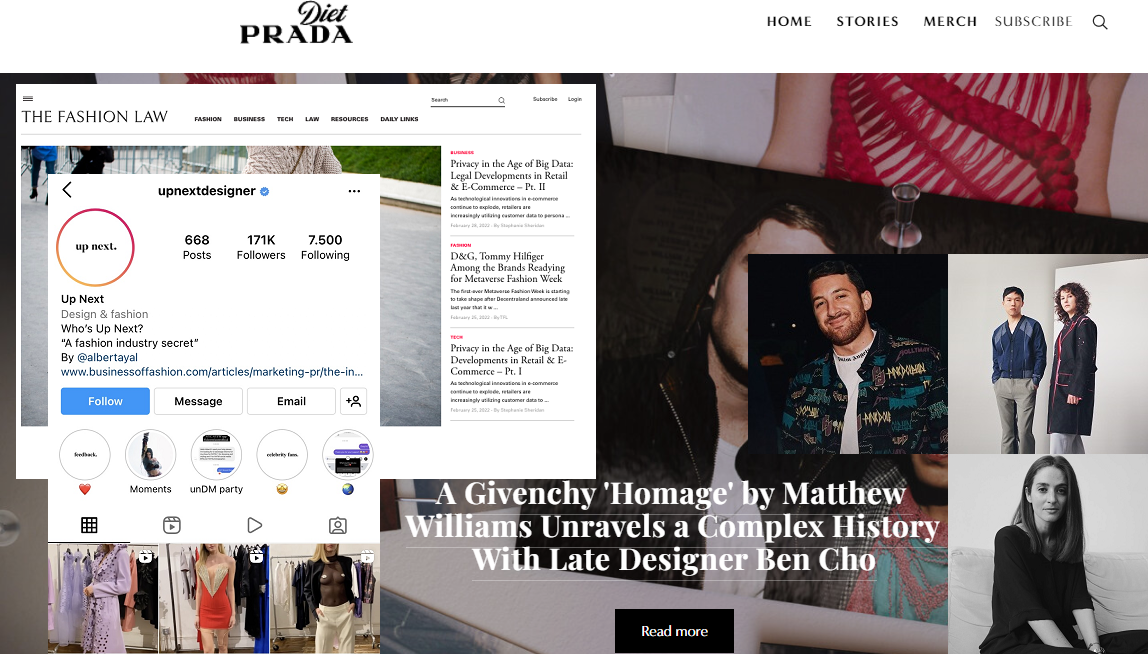The height and width of the screenshot is (654, 1148).
Task: Click the back arrow on upnextdesigner profile
Action: click(x=67, y=190)
